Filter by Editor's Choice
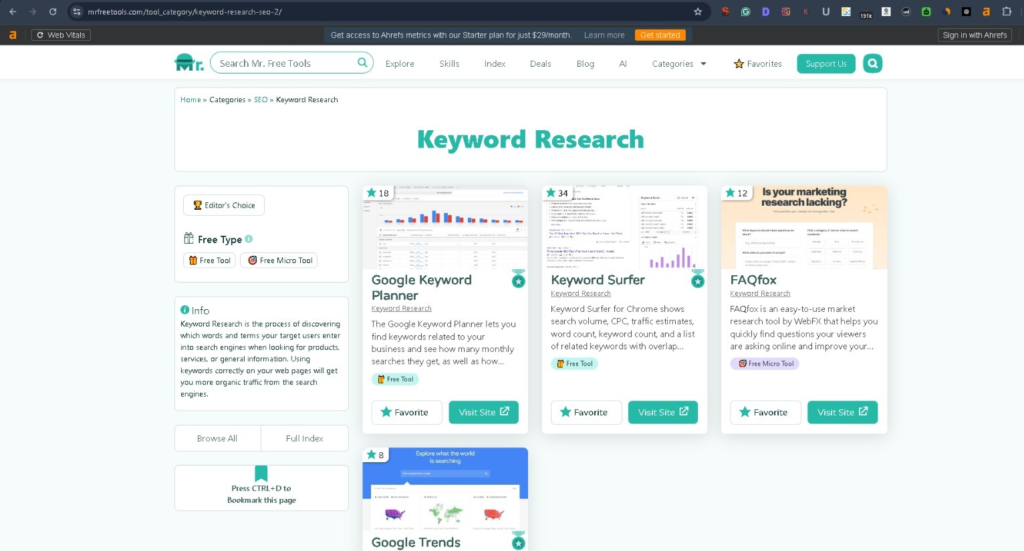 [x=224, y=205]
